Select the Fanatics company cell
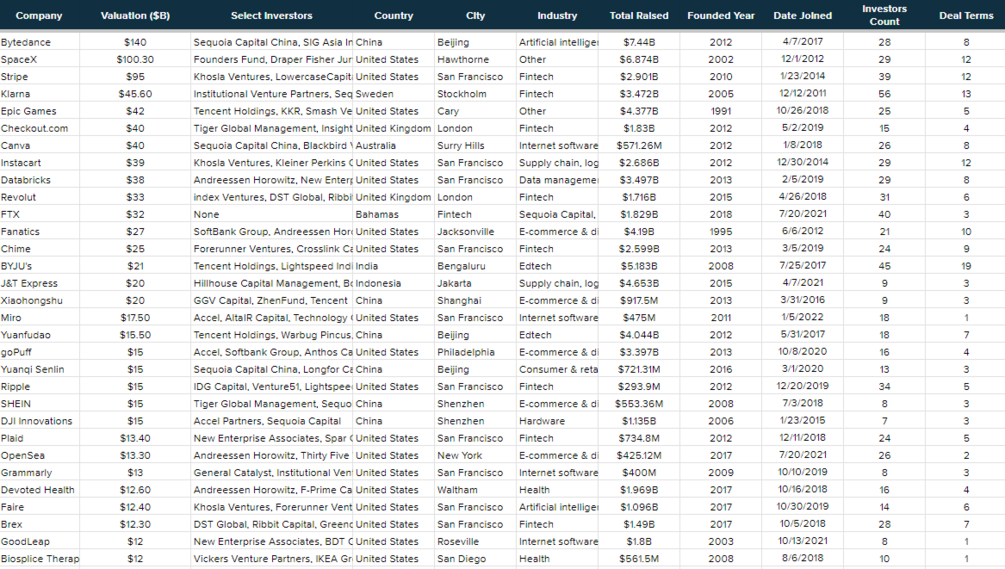1005x569 pixels. [x=40, y=232]
